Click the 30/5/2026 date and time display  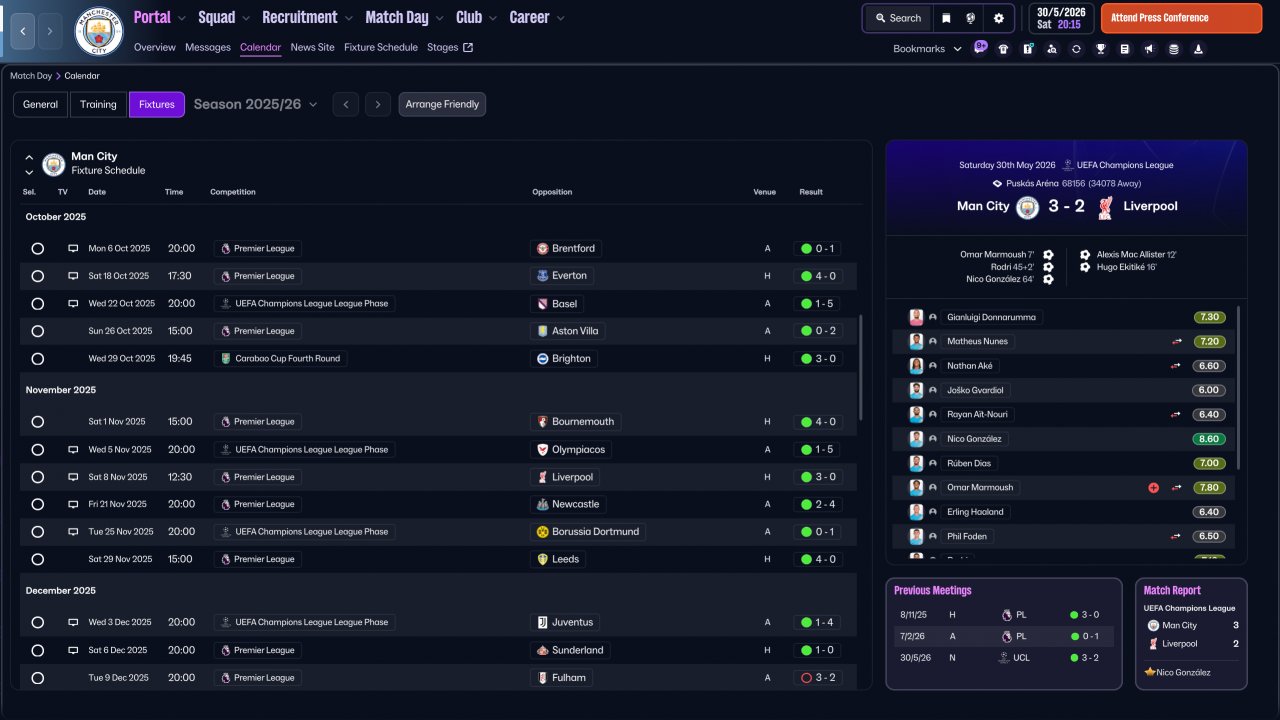[x=1061, y=18]
